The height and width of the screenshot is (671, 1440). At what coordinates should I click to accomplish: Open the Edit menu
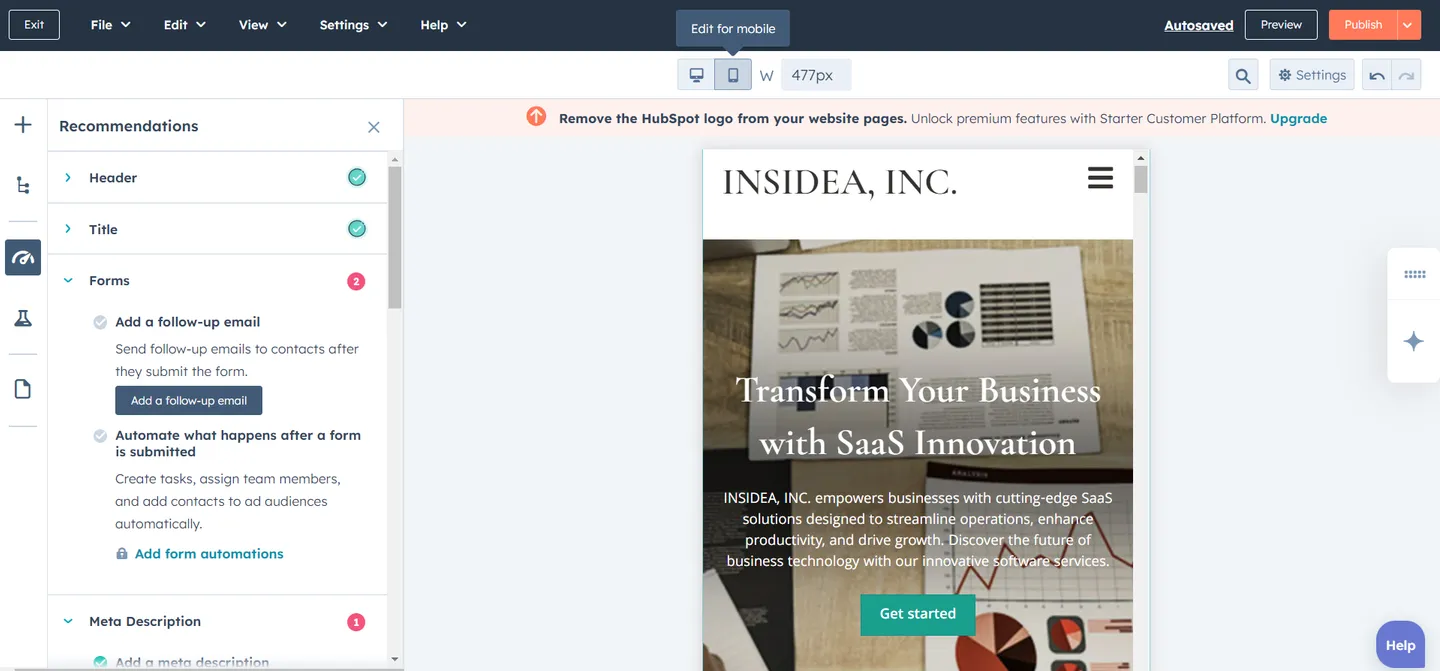coord(184,25)
